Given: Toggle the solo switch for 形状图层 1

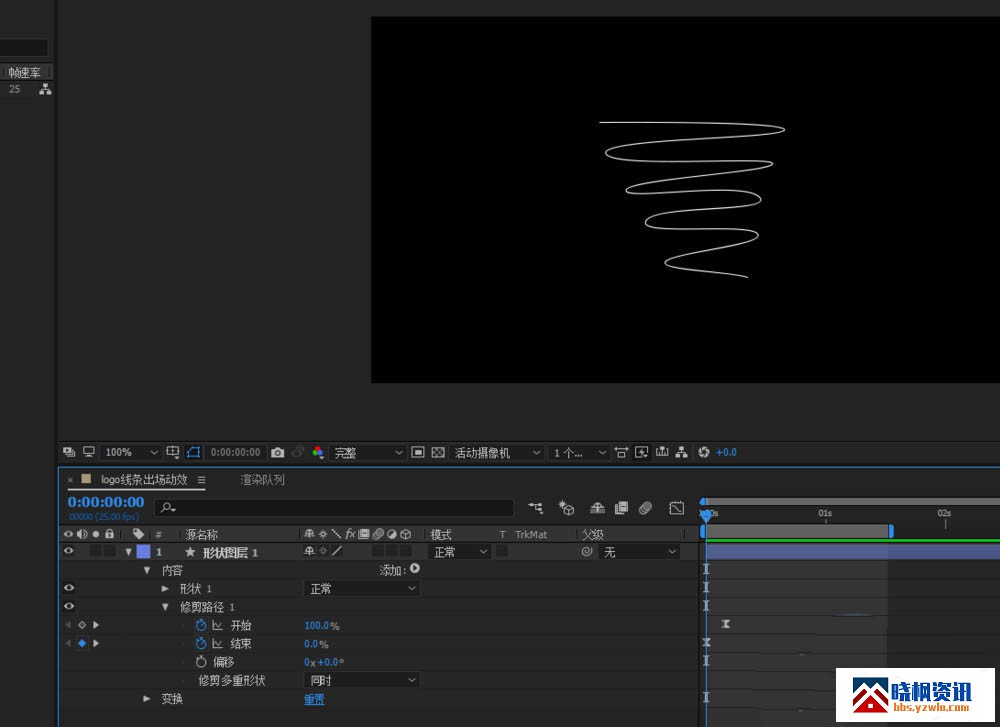Looking at the screenshot, I should (96, 551).
